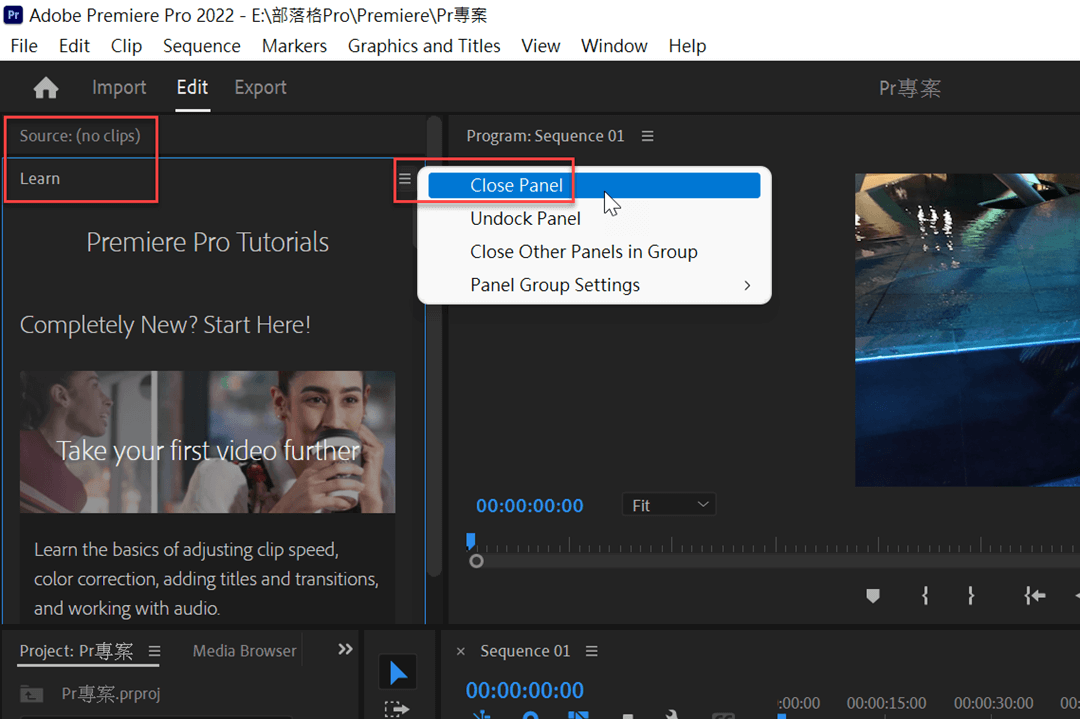Switch to the Media Browser tab
Image resolution: width=1080 pixels, height=719 pixels.
245,651
